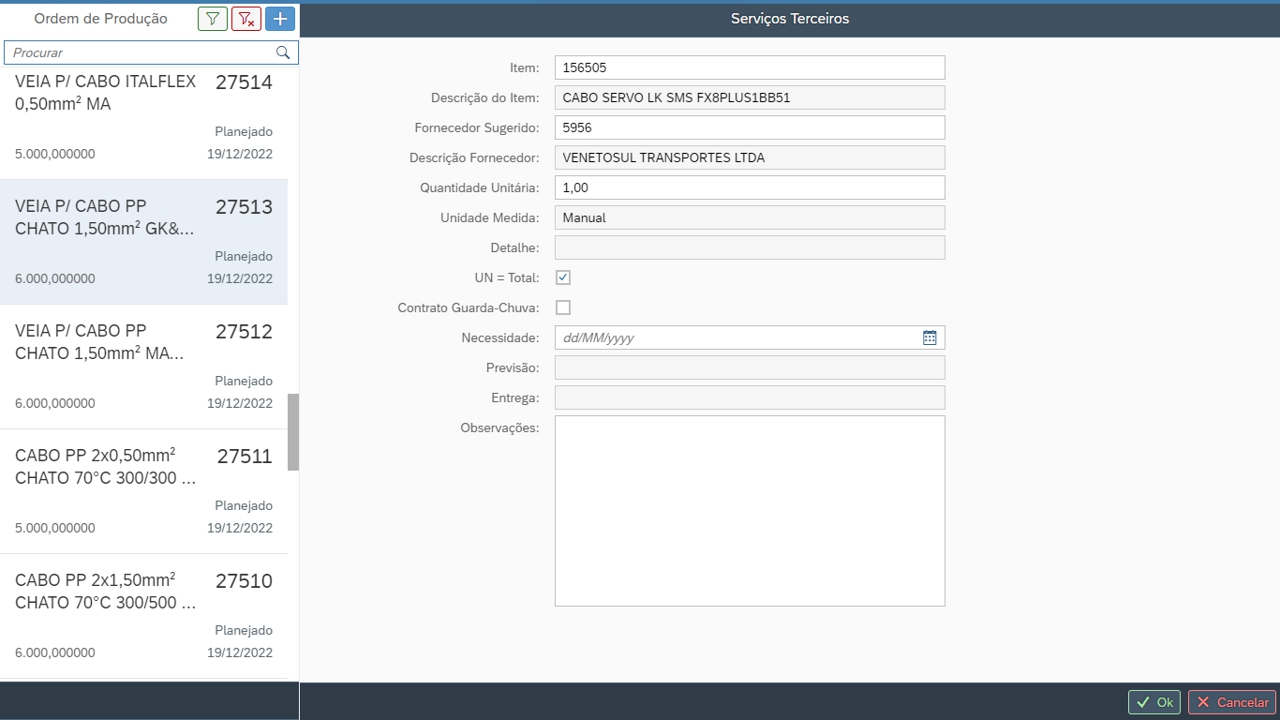1280x720 pixels.
Task: Open production order 27512
Action: coord(143,367)
